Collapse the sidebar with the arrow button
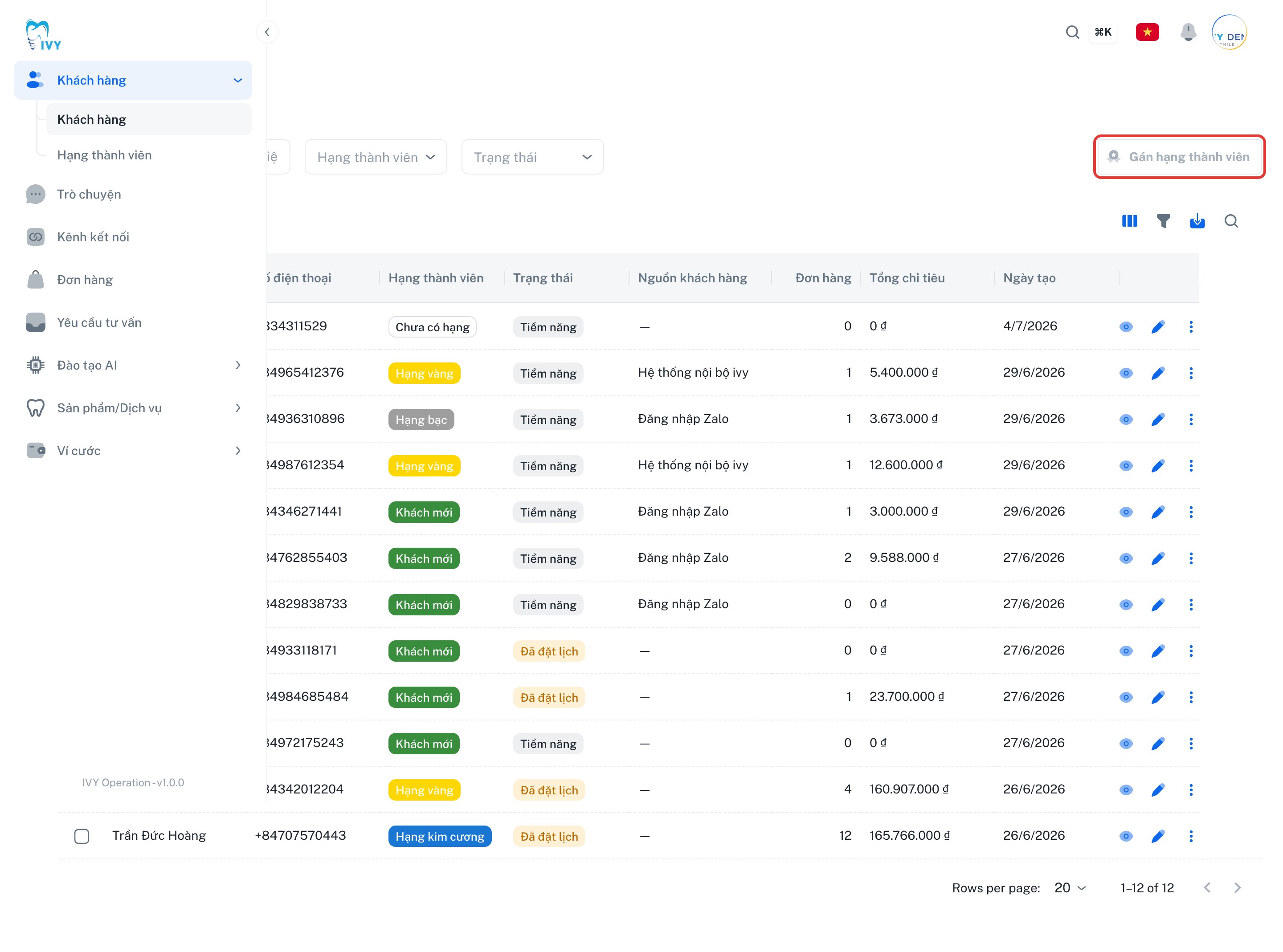Screen dimensions: 1283x952 [267, 32]
